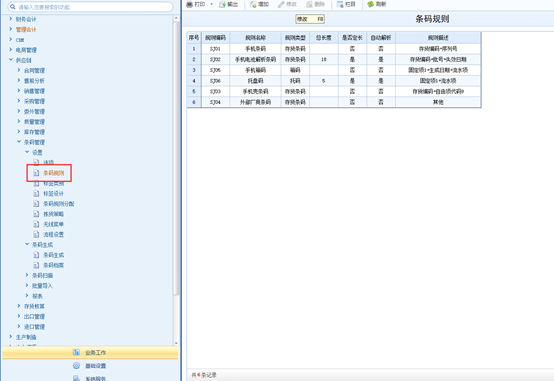Collapse the 条码生成 folder chevron
The height and width of the screenshot is (381, 554).
coord(27,244)
